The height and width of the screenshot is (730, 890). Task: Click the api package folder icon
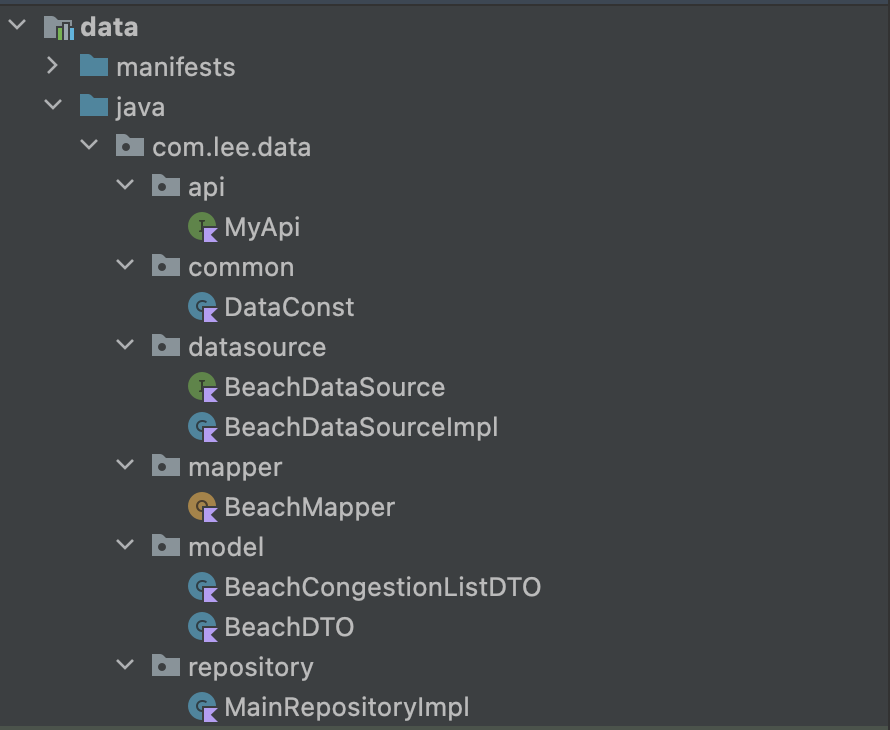pyautogui.click(x=166, y=186)
